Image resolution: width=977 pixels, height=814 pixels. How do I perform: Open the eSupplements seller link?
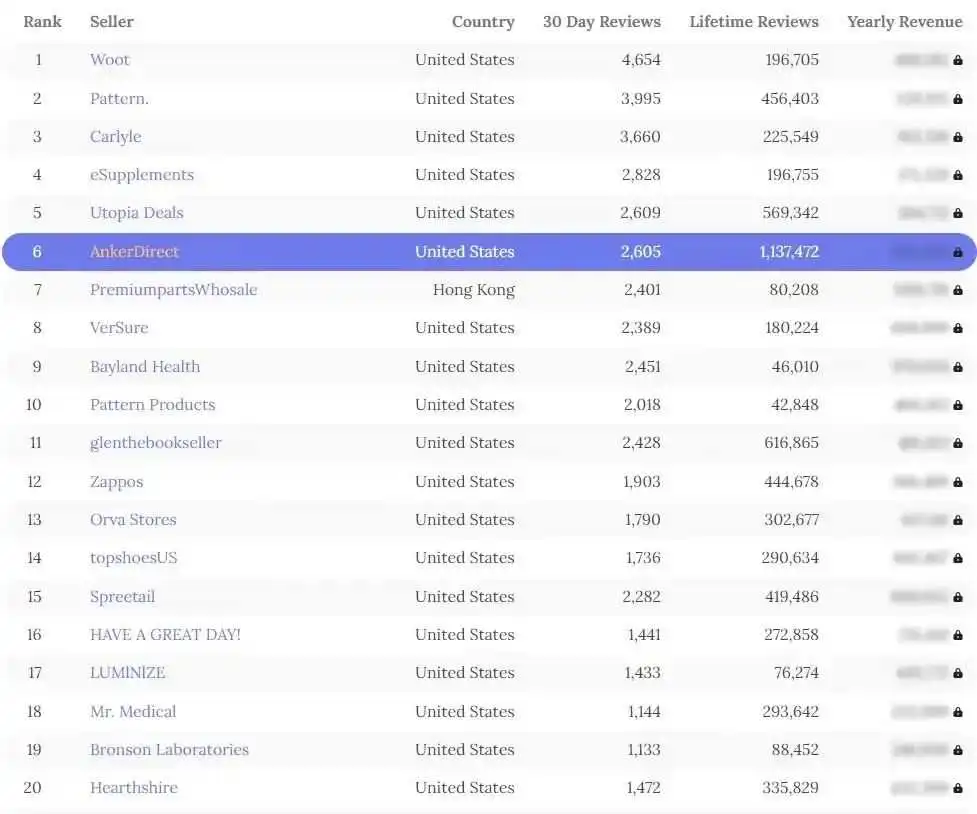(141, 175)
